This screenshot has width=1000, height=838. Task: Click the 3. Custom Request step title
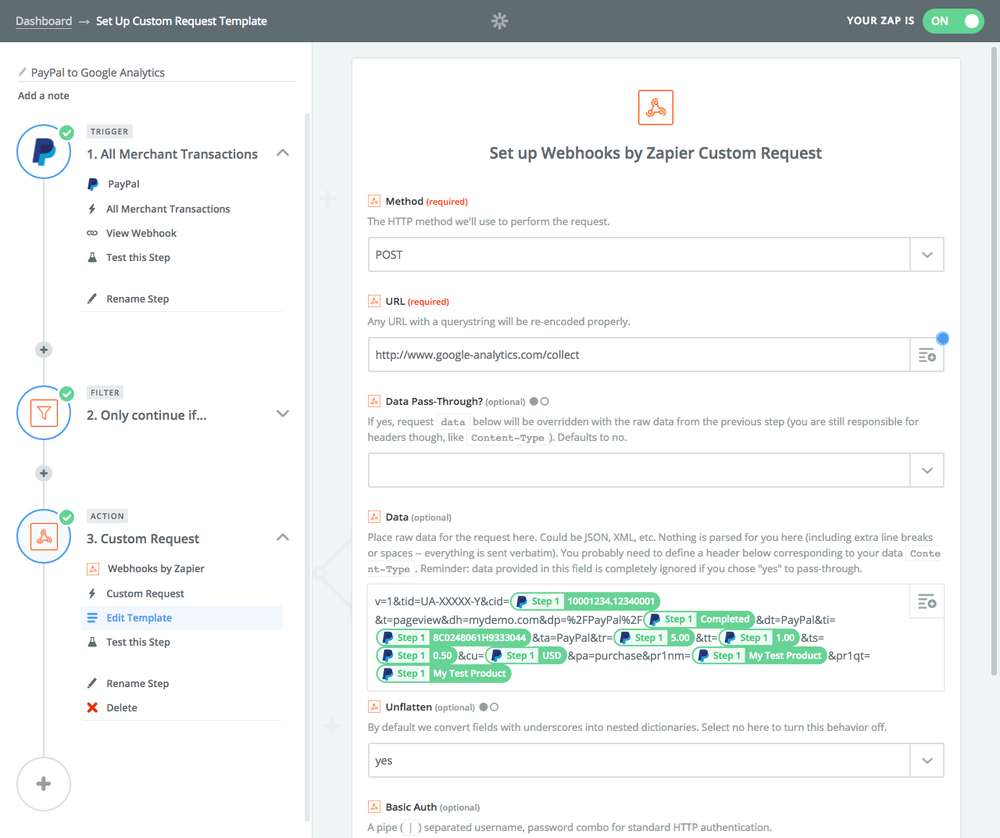143,538
